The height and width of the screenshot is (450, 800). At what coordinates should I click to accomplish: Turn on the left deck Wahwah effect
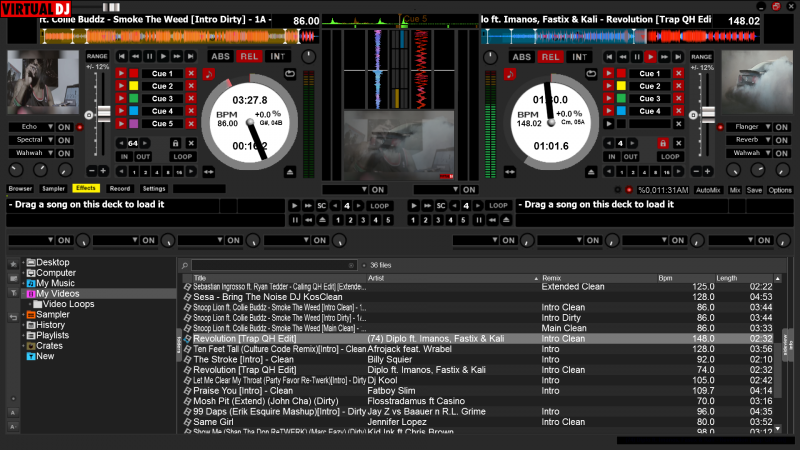pos(64,153)
